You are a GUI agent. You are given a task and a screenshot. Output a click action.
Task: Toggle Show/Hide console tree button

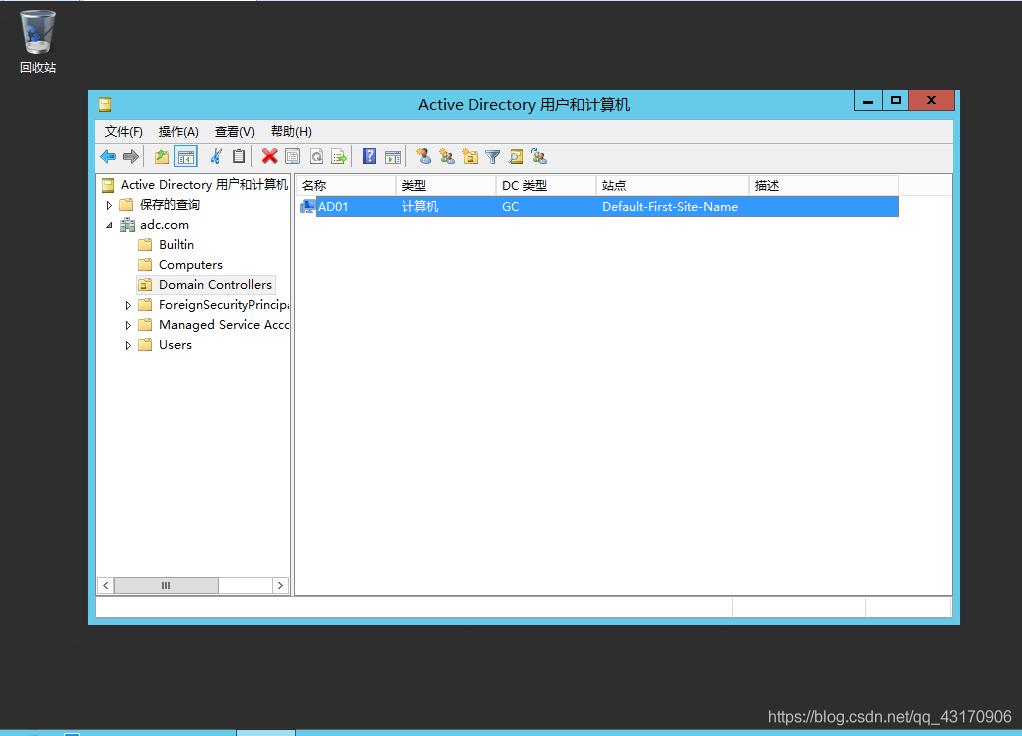click(185, 157)
